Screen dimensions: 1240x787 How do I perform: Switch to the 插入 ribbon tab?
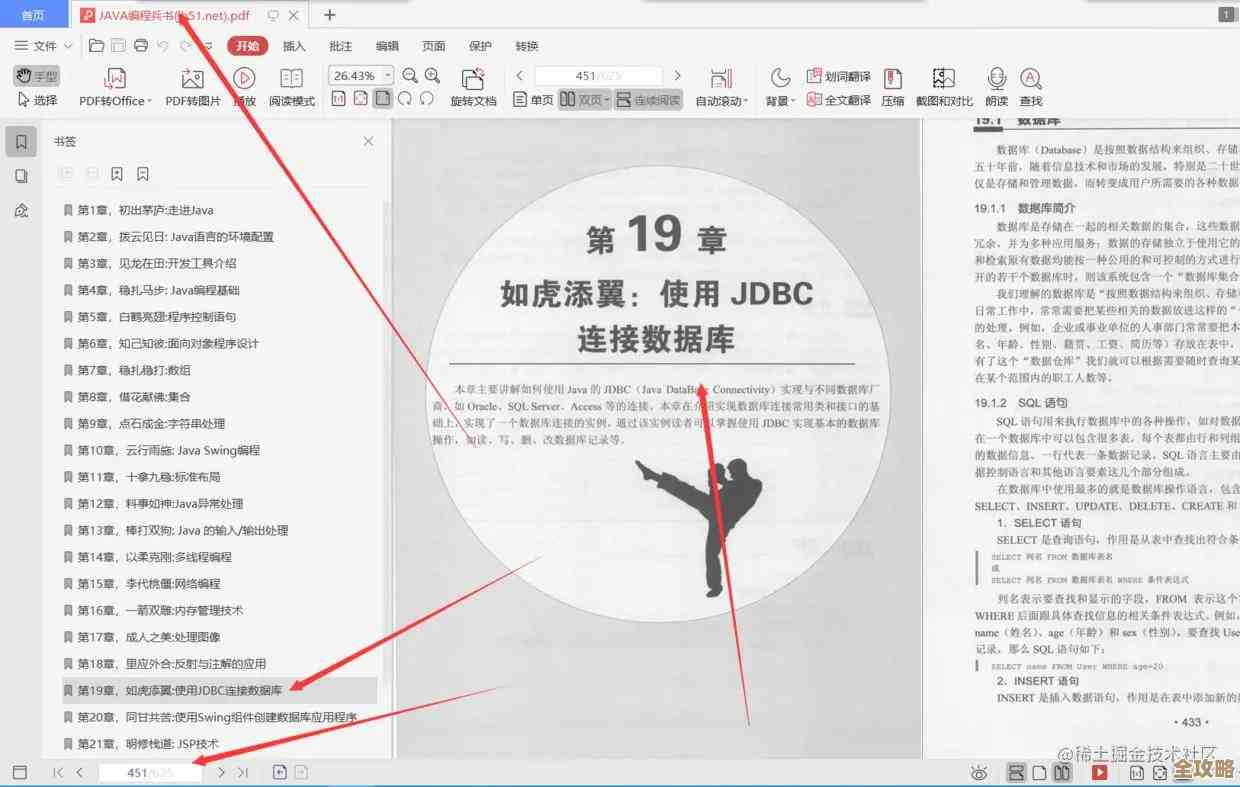(292, 45)
